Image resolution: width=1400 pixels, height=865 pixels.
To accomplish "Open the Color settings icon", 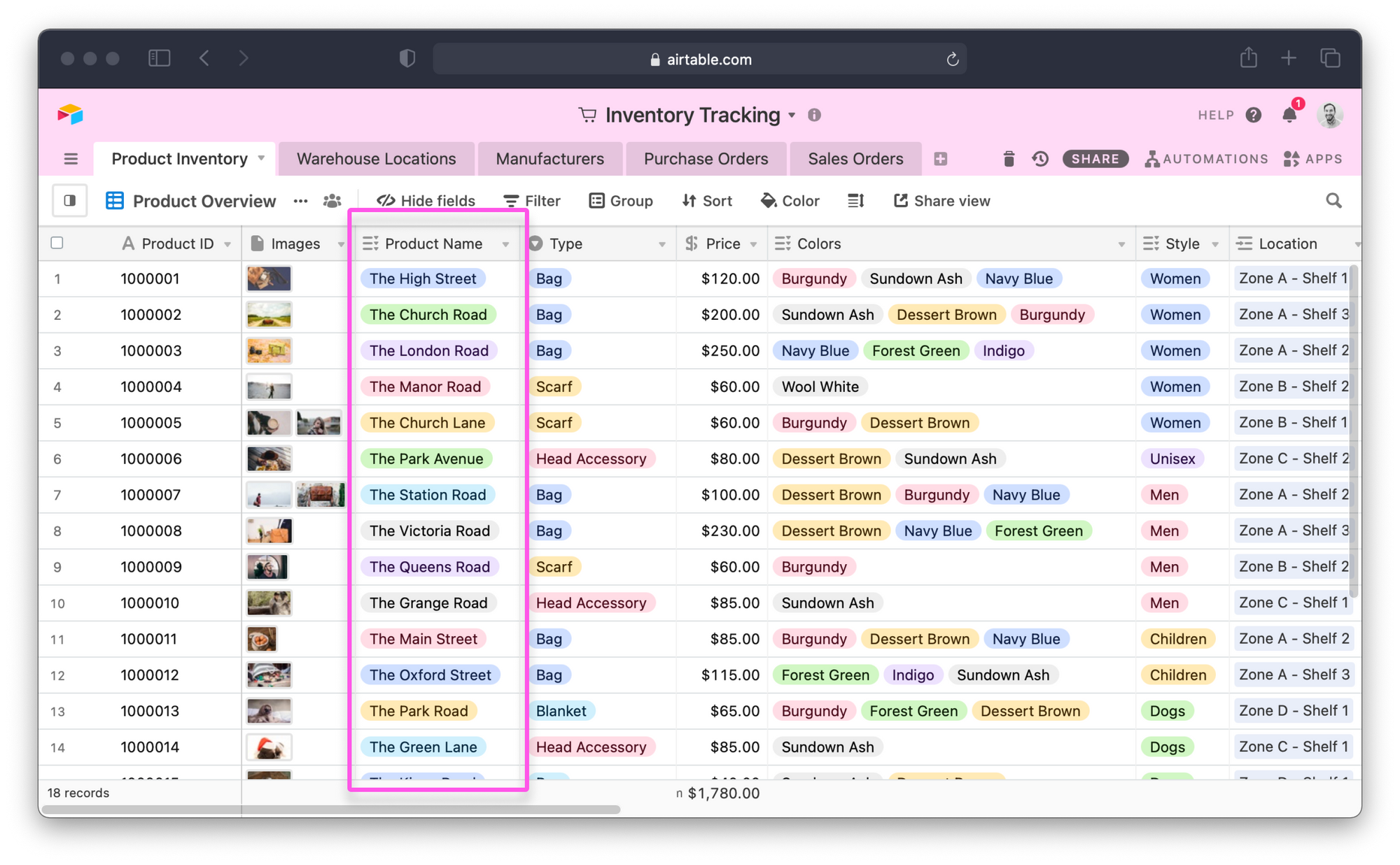I will coord(768,201).
